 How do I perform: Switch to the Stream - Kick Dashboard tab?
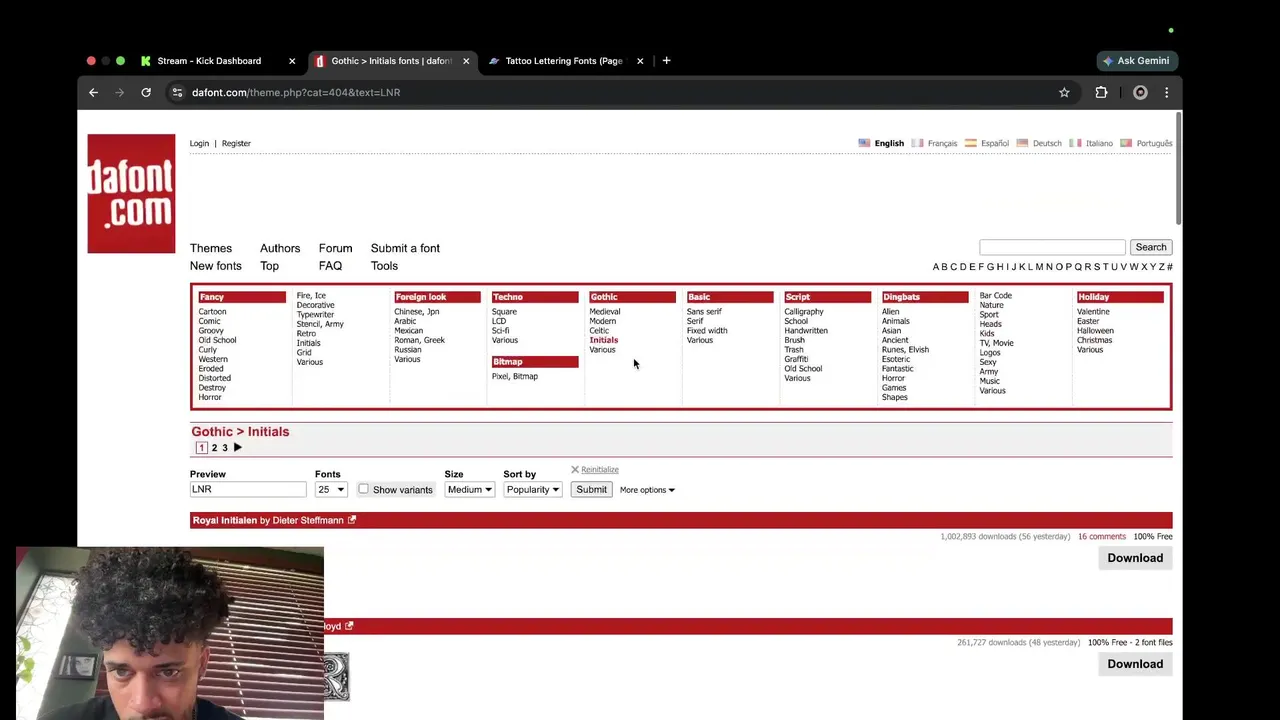point(209,61)
